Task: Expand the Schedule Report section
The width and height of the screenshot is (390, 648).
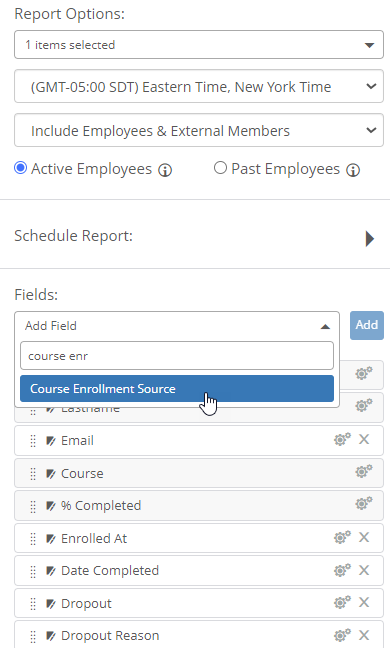Action: pyautogui.click(x=369, y=238)
